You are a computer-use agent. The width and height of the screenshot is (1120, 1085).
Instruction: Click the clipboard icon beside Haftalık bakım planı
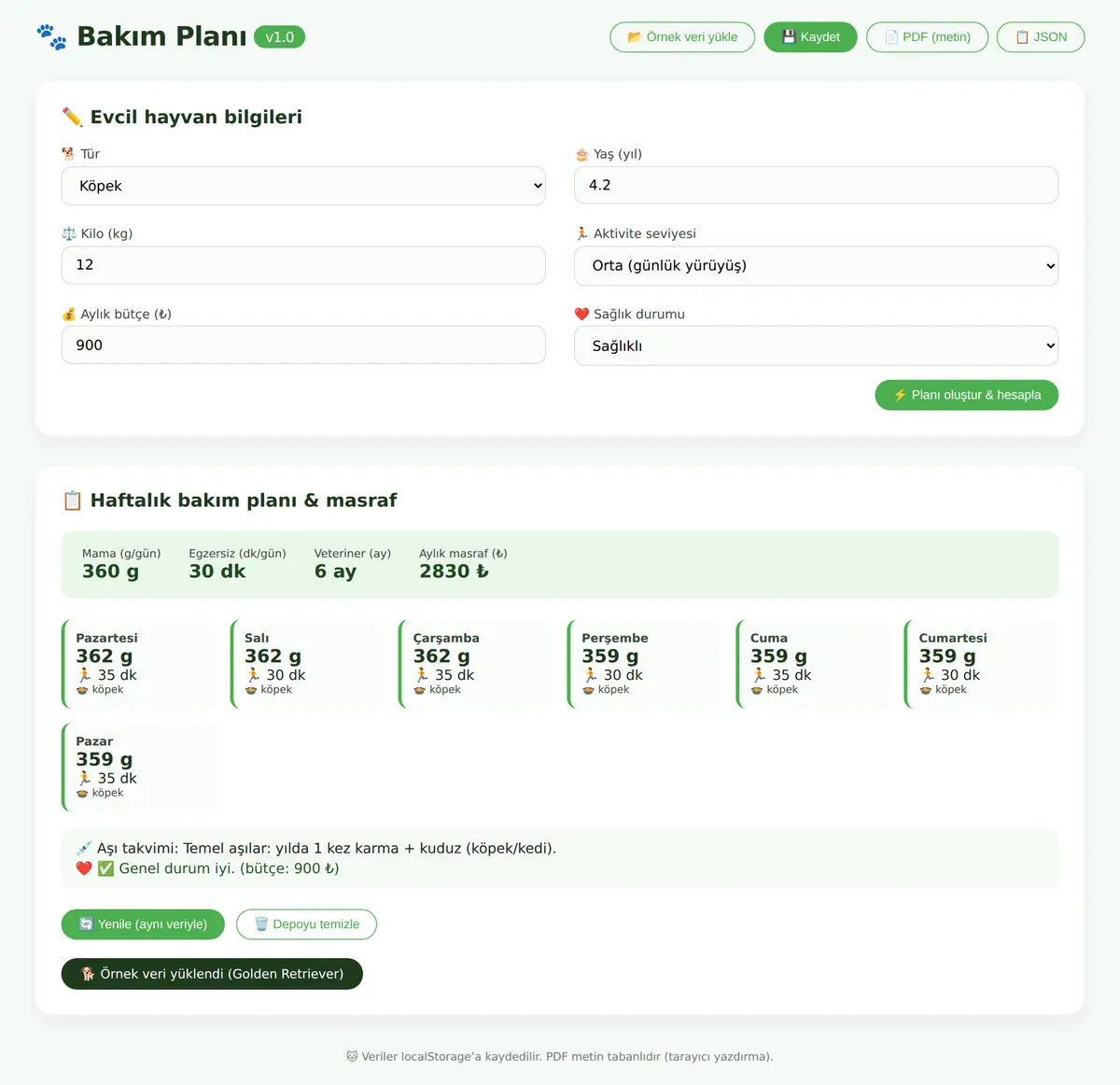(72, 500)
